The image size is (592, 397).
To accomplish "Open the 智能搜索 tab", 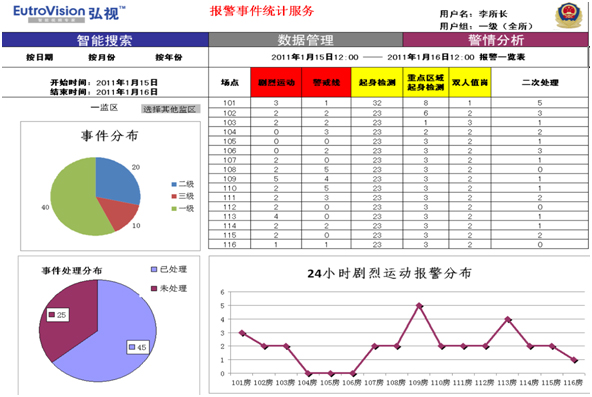I will point(105,40).
